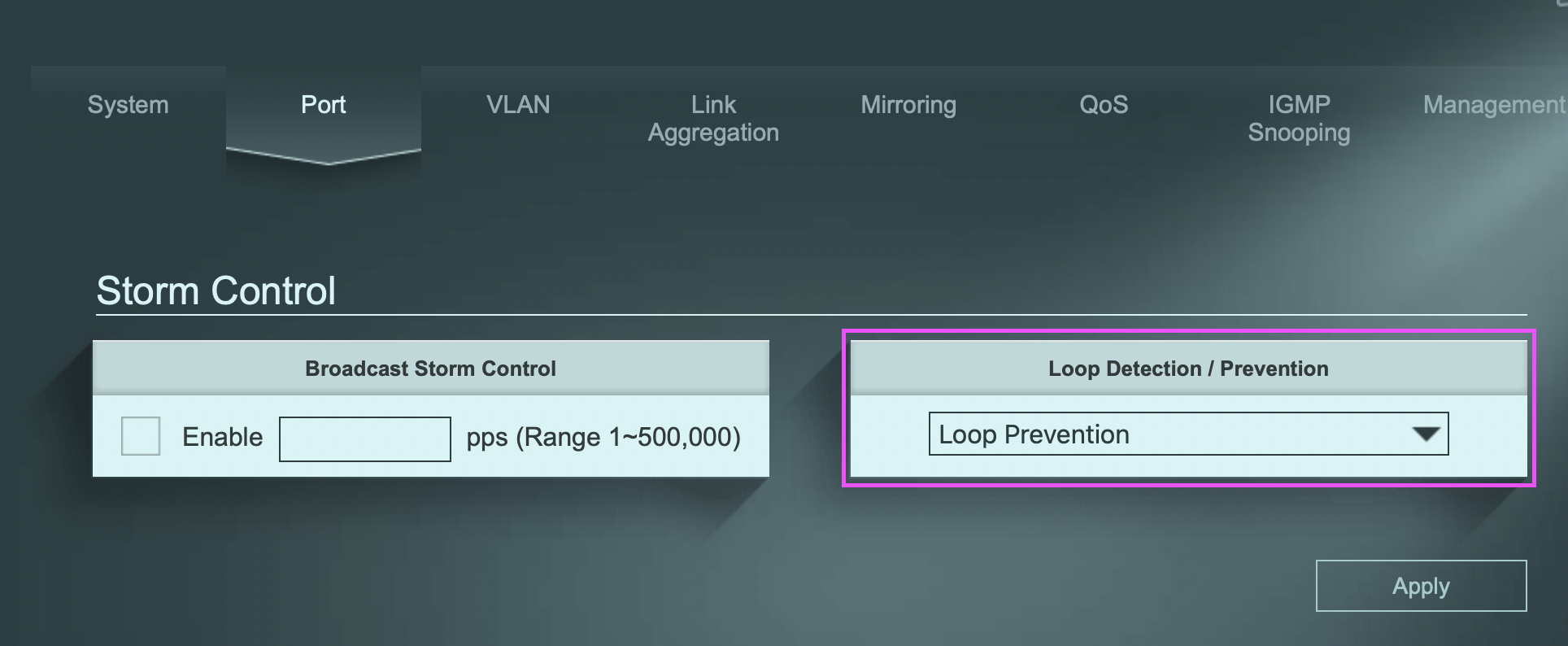Toggle the Broadcast Storm Control enable box

click(x=139, y=437)
